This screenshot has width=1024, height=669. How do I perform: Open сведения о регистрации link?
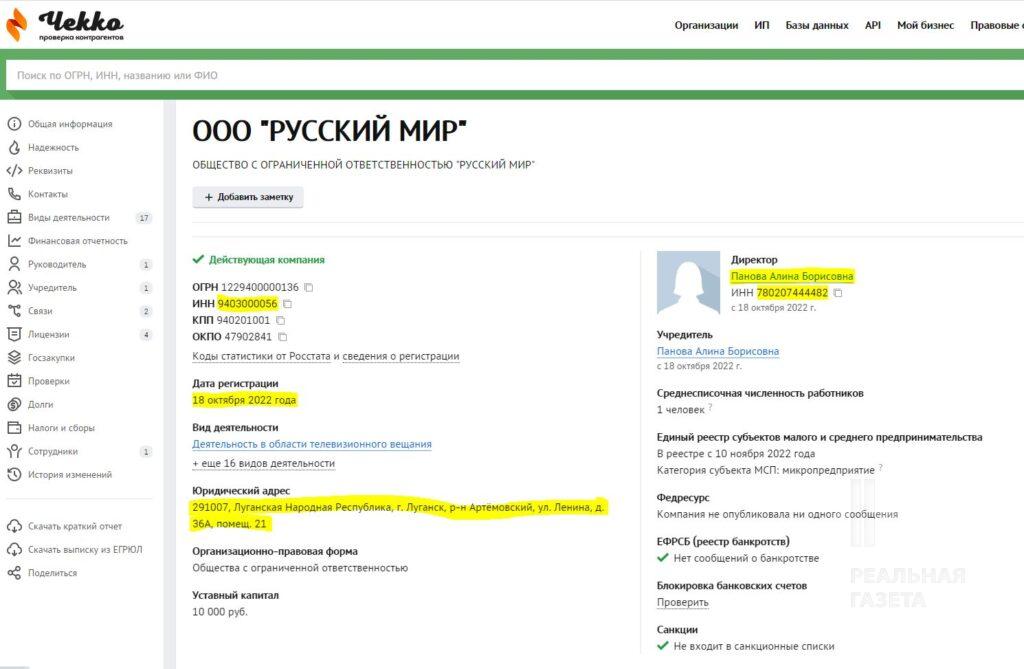pos(400,356)
